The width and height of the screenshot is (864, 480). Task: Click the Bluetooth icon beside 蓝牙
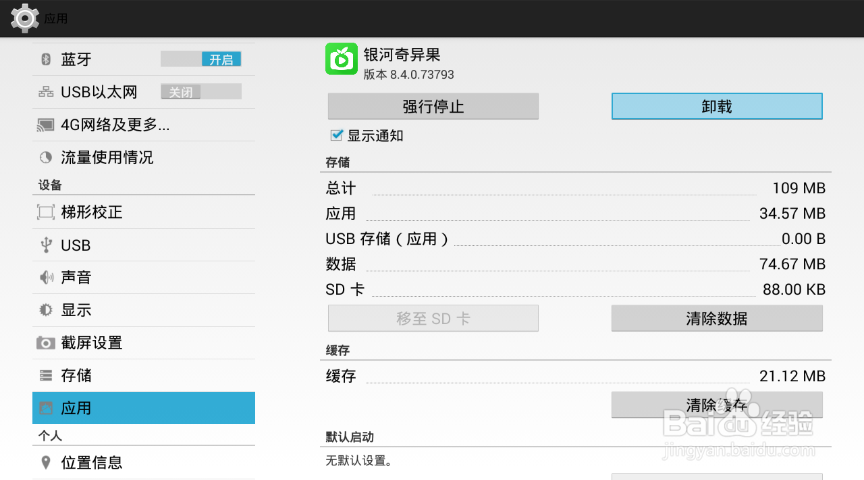point(46,59)
